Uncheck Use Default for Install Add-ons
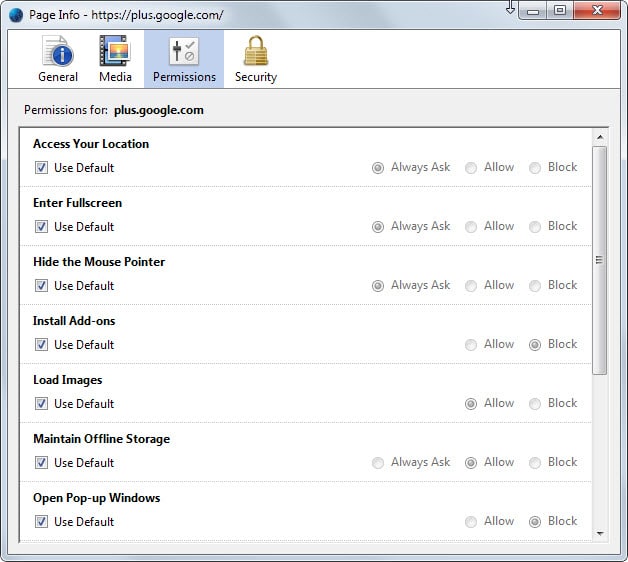Screen dimensions: 628x562 41,344
